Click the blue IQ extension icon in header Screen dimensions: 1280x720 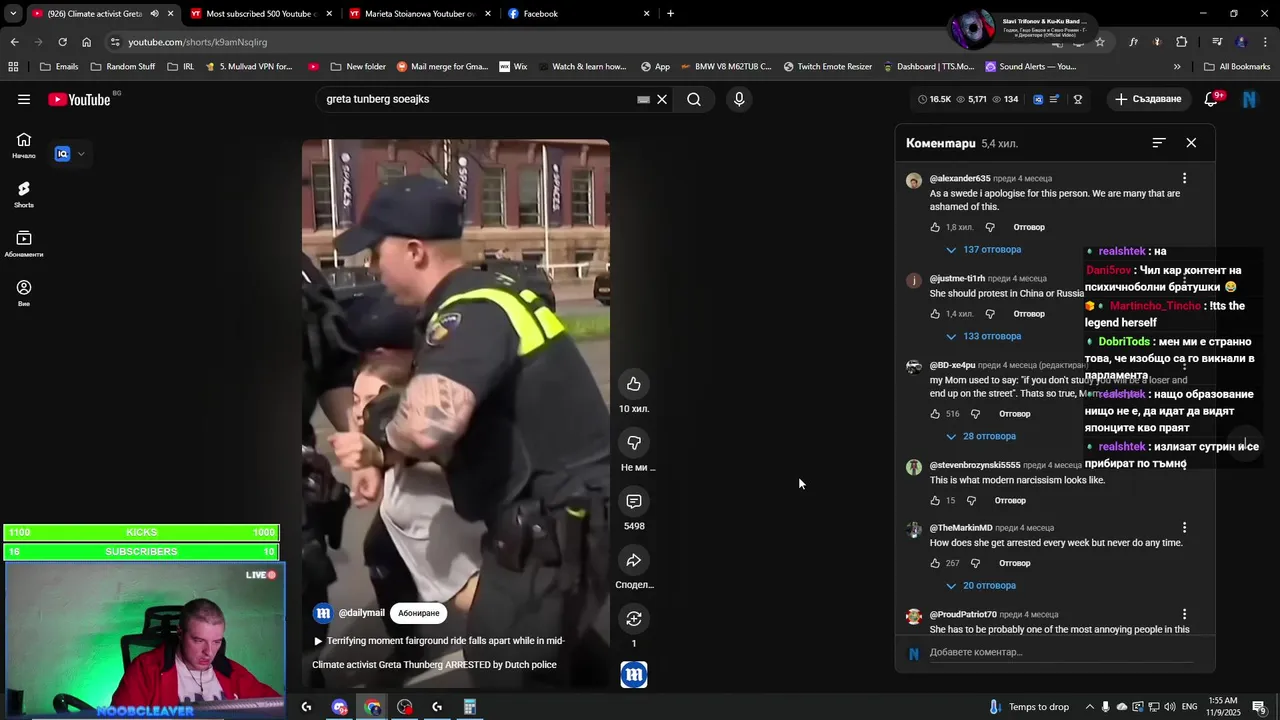[1038, 99]
